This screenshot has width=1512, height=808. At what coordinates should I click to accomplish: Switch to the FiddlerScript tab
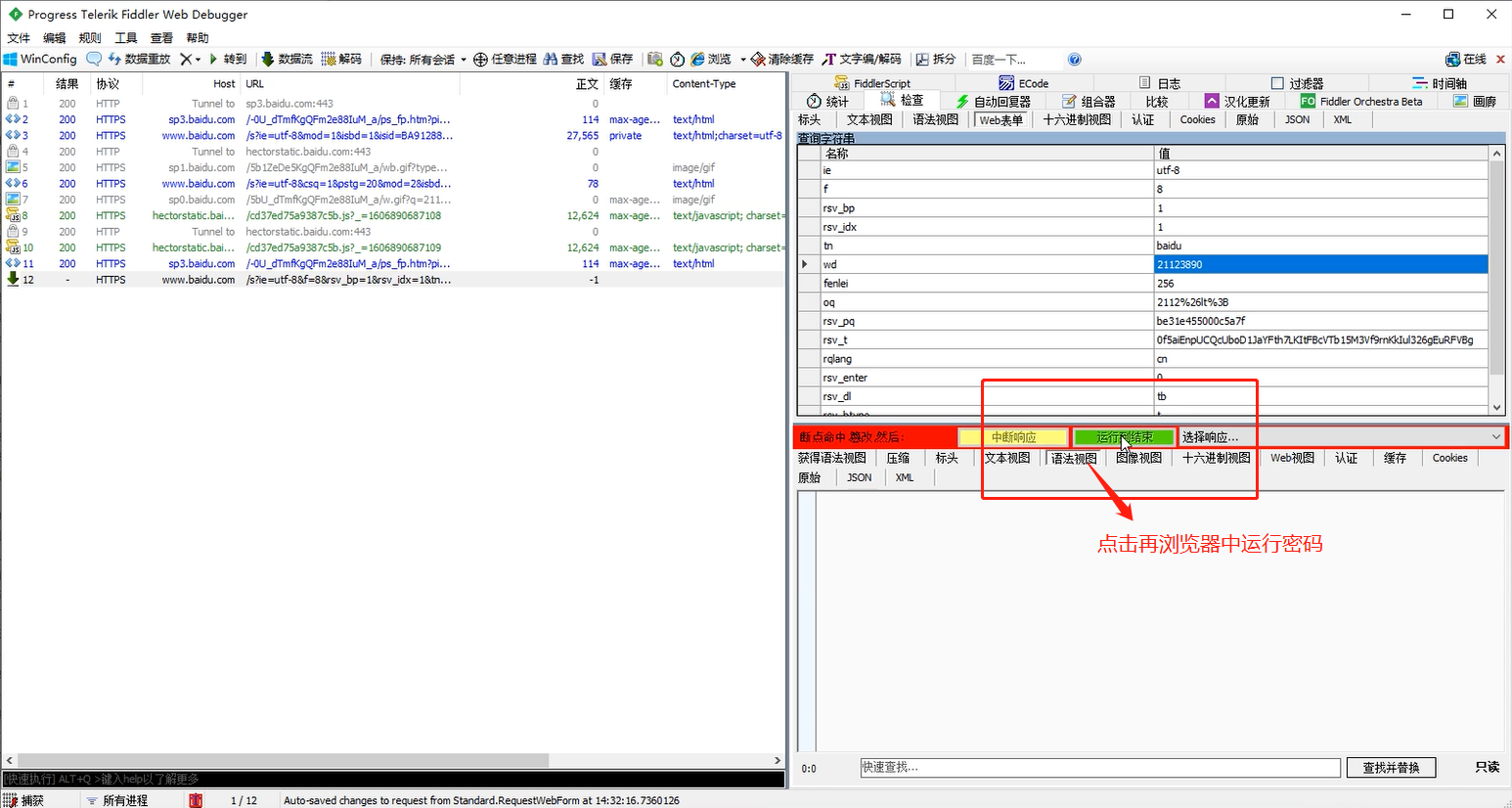(872, 83)
